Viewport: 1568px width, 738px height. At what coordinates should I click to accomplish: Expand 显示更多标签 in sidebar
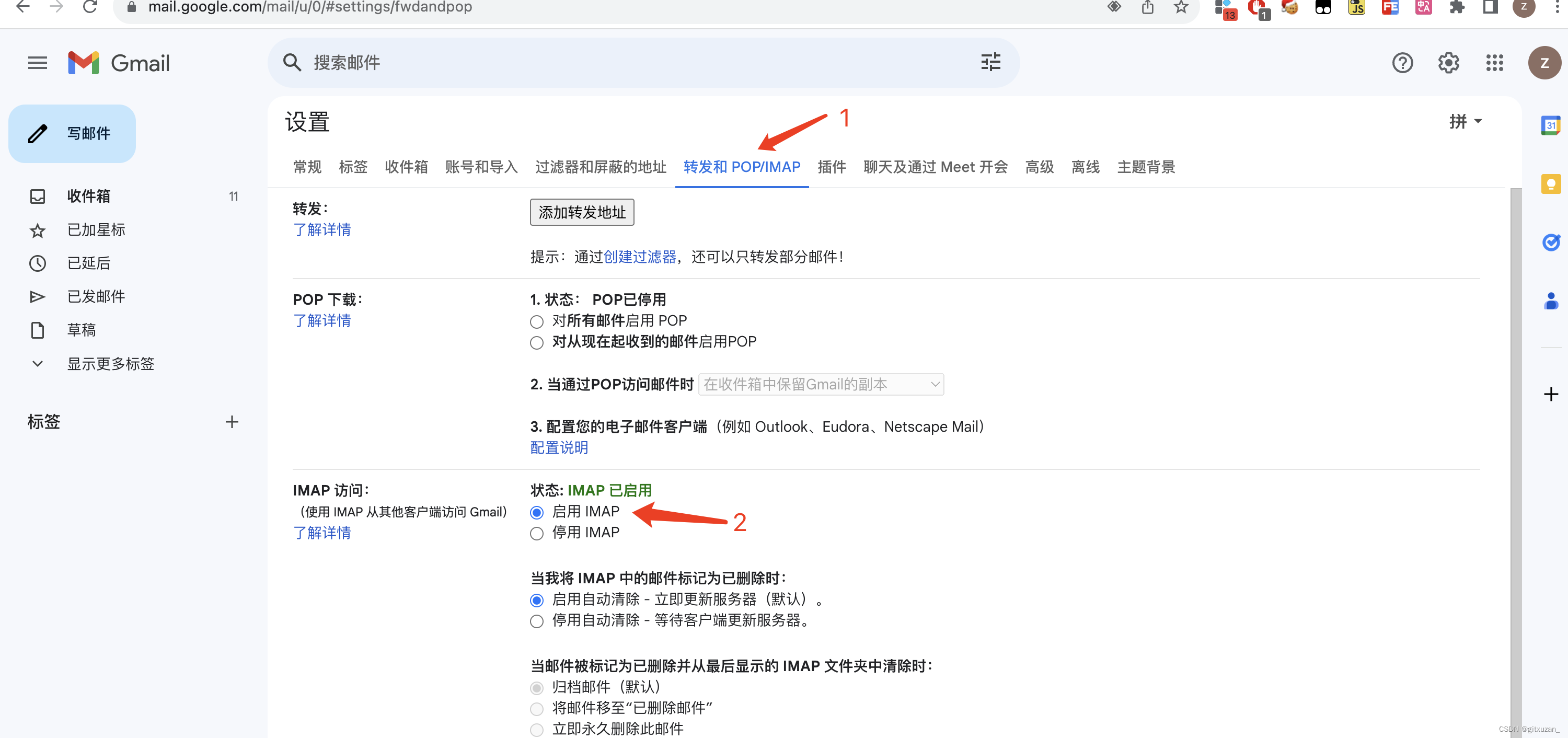pyautogui.click(x=110, y=364)
